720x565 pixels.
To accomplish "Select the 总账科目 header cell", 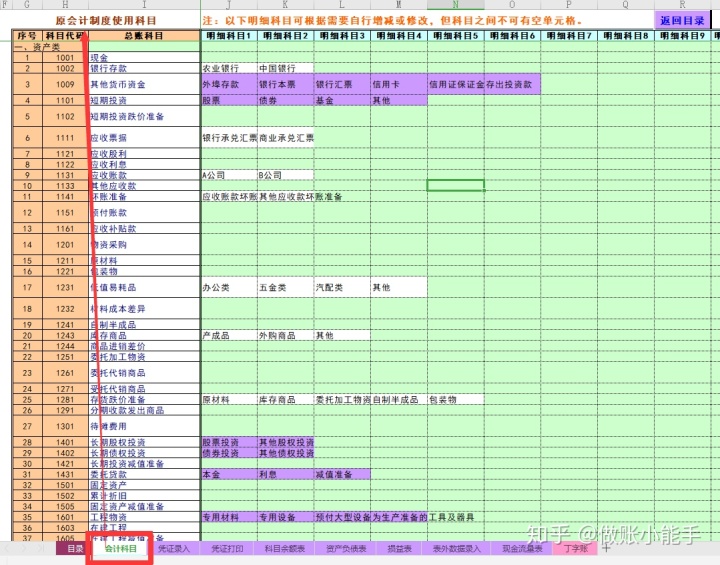I will (144, 36).
